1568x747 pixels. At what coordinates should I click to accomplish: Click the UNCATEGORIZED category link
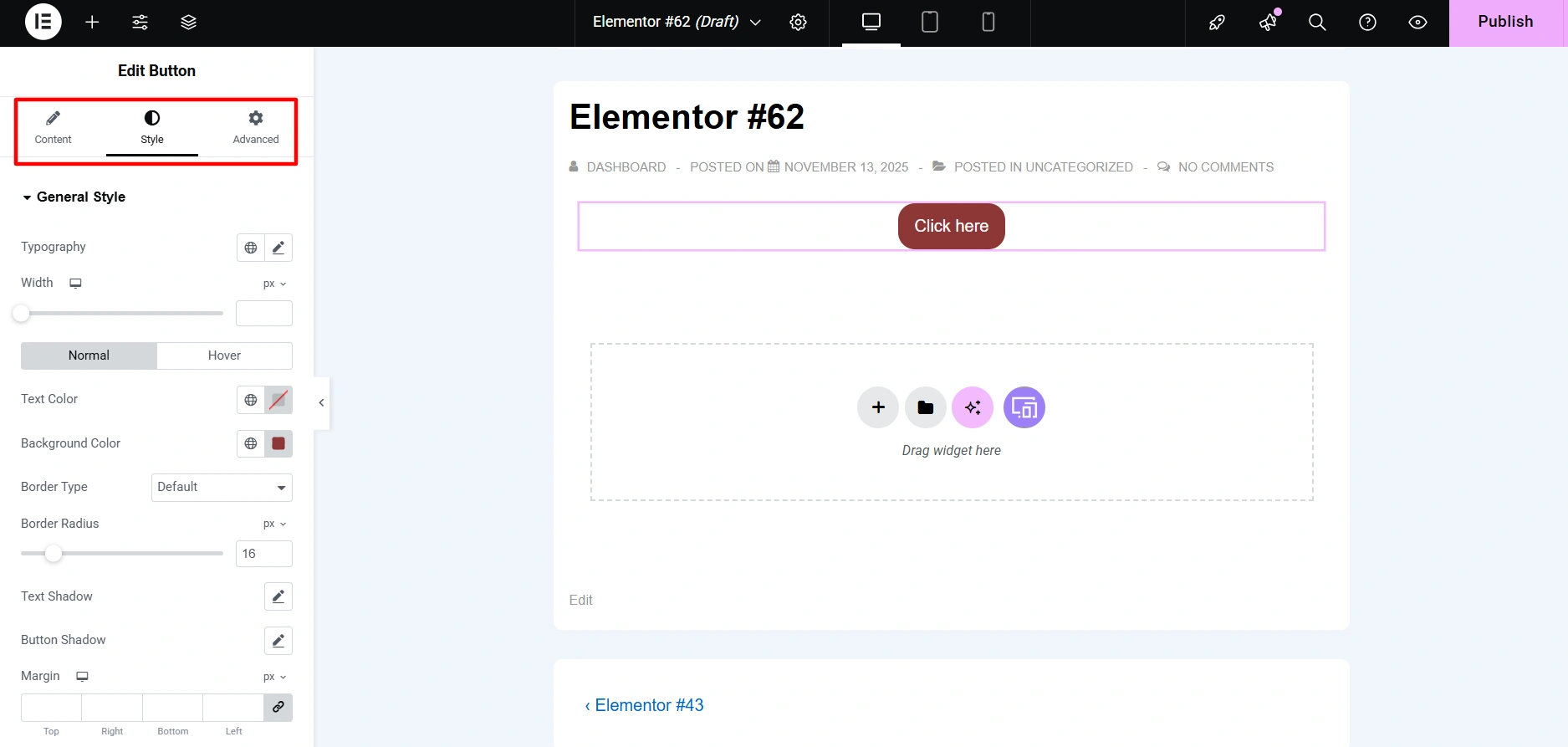click(1079, 167)
